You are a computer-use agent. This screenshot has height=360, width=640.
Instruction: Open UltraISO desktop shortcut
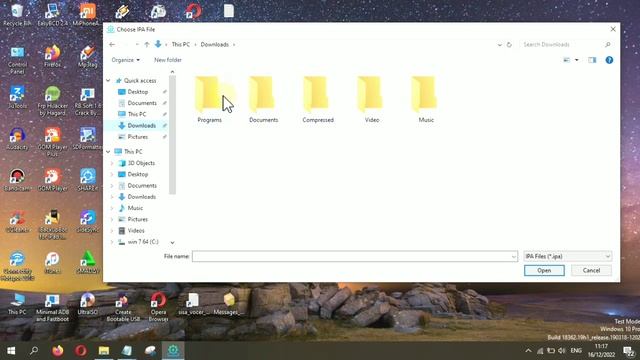87,304
